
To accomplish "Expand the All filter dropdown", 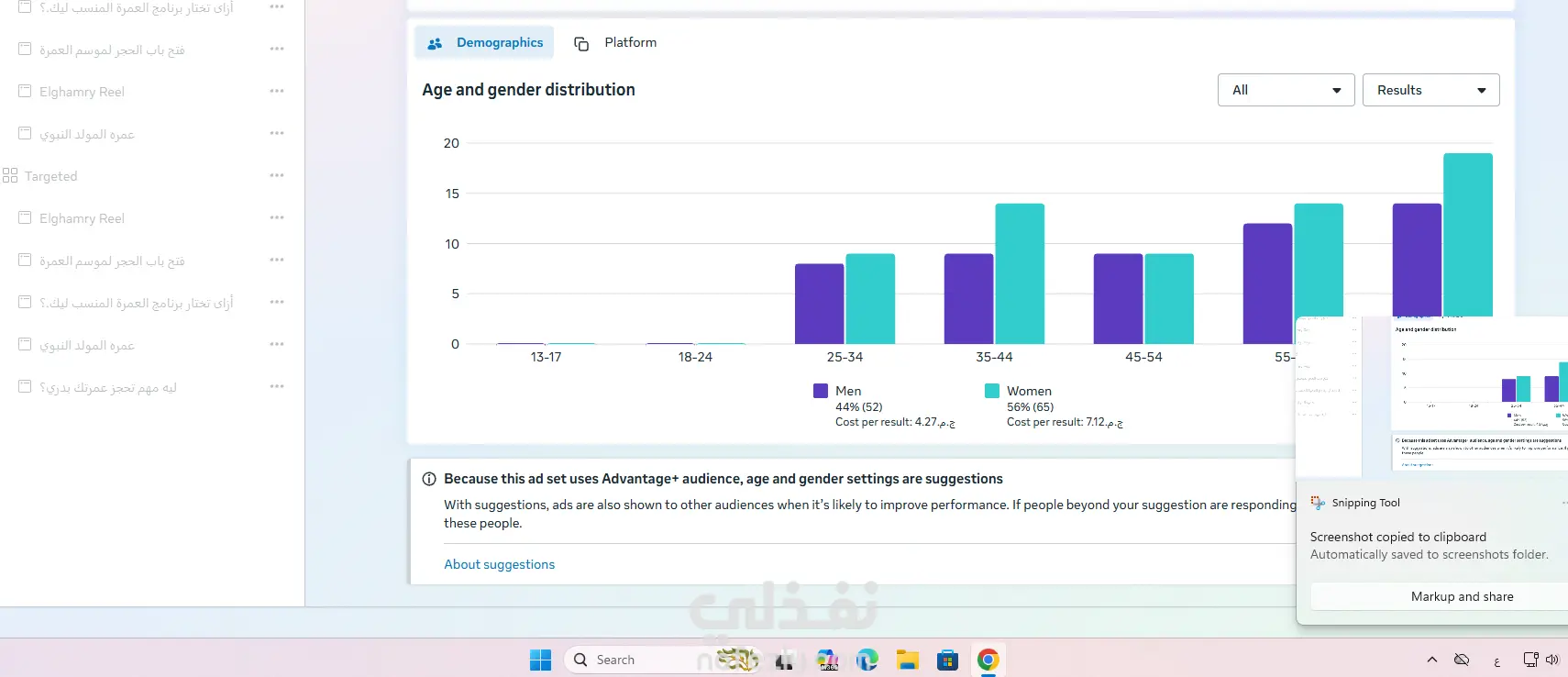I will 1286,90.
